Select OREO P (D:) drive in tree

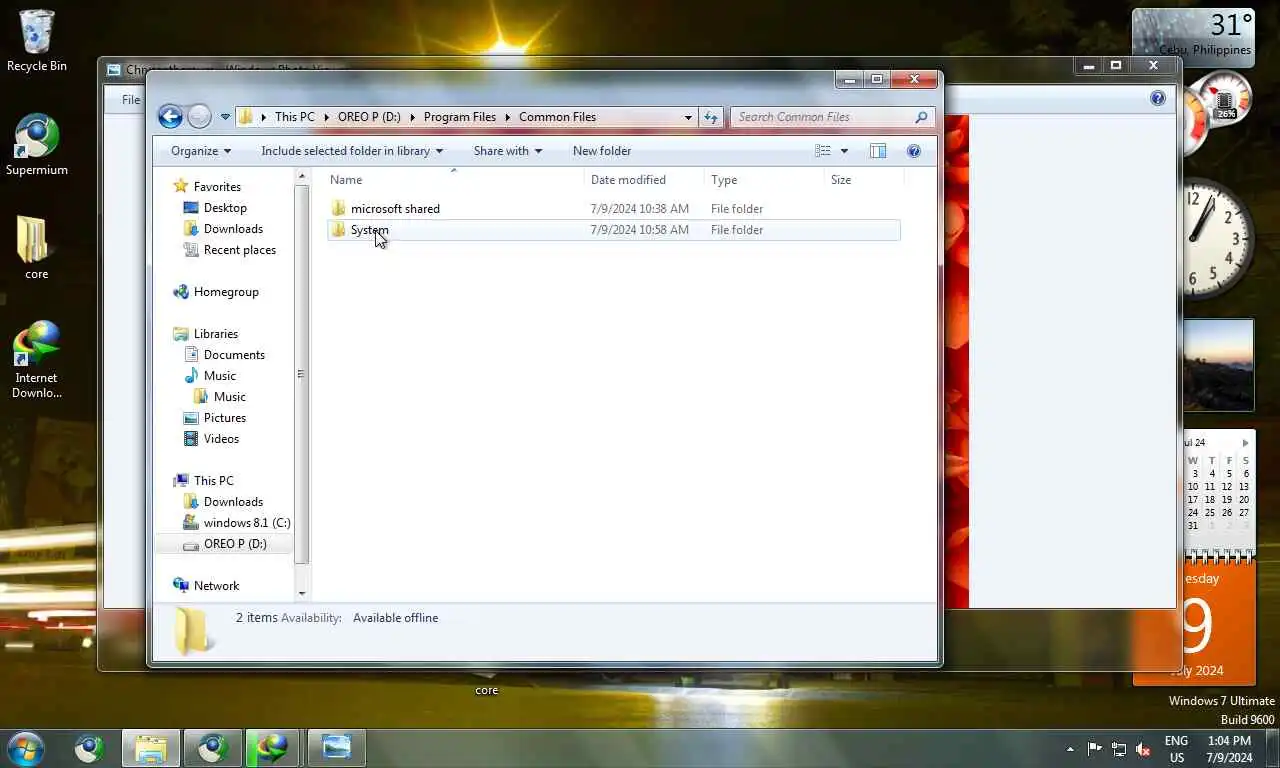coord(235,544)
